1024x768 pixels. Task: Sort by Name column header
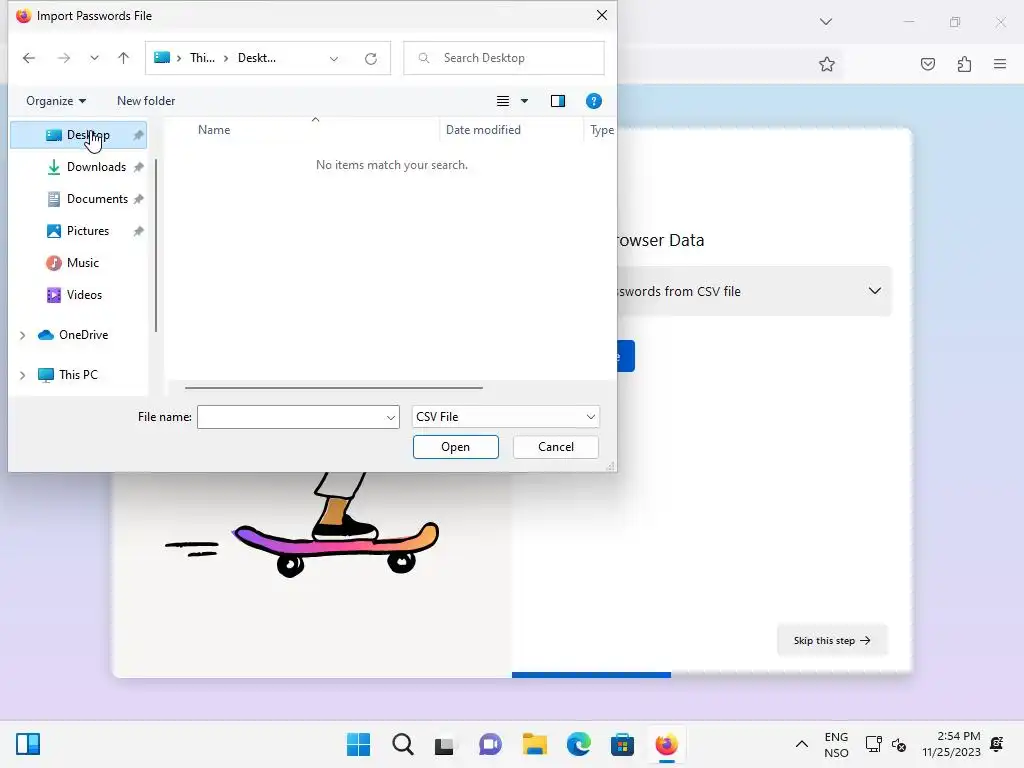(x=214, y=130)
